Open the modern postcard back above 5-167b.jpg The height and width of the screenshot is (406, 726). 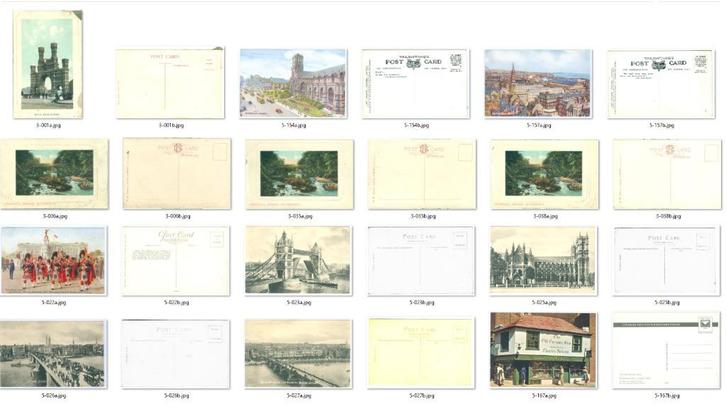click(x=667, y=350)
